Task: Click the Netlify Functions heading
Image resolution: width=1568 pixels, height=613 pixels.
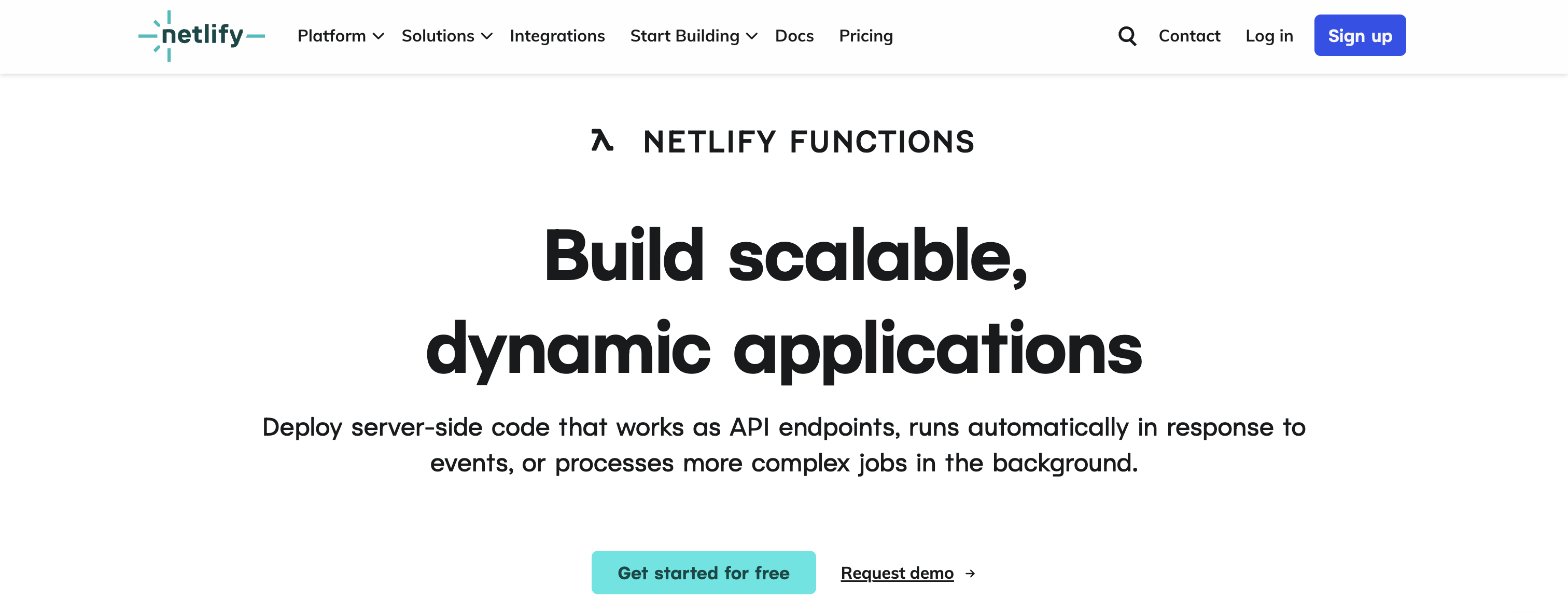Action: 808,142
